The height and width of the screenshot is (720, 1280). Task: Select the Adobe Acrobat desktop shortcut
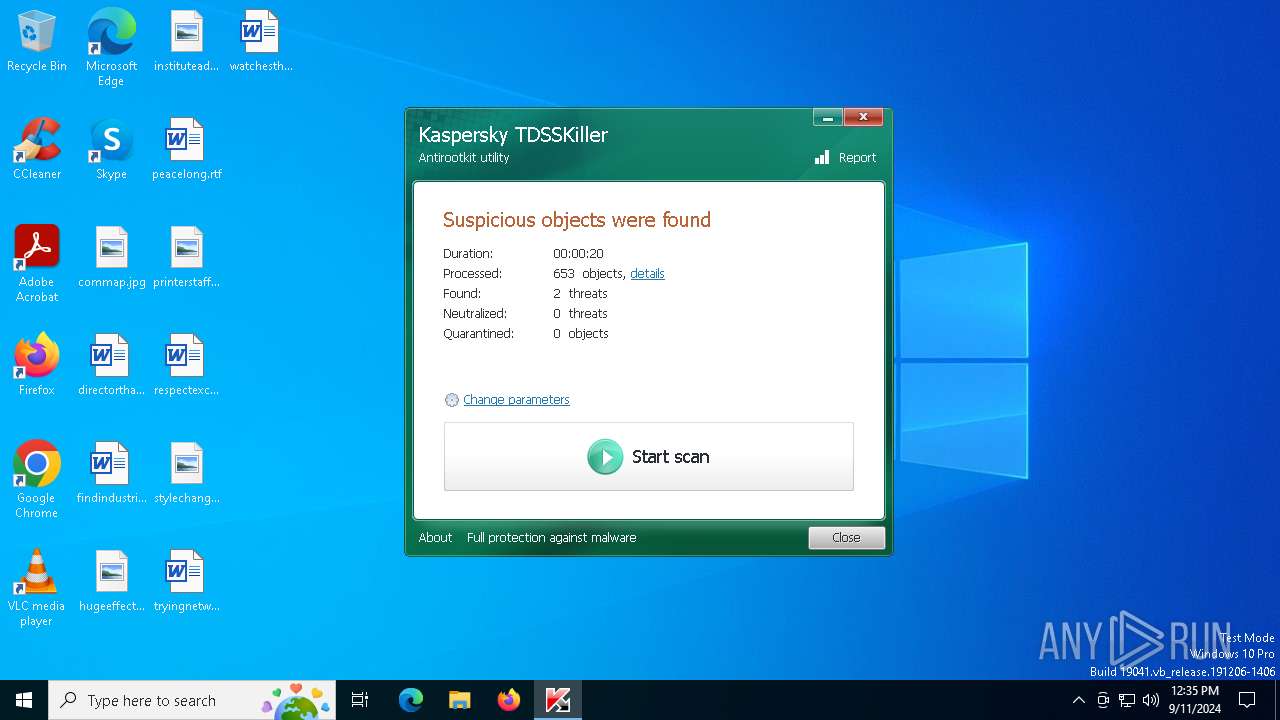pyautogui.click(x=37, y=264)
